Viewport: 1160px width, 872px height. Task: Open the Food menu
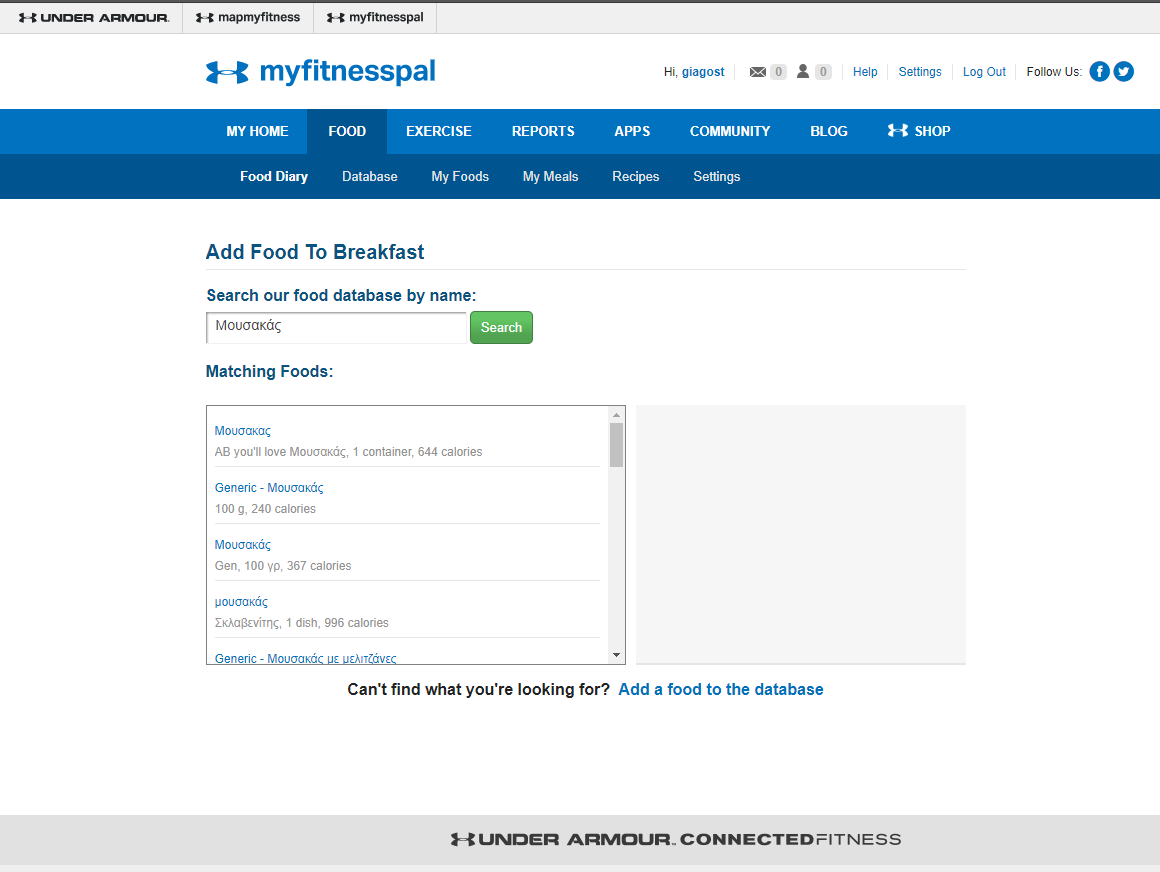(347, 131)
